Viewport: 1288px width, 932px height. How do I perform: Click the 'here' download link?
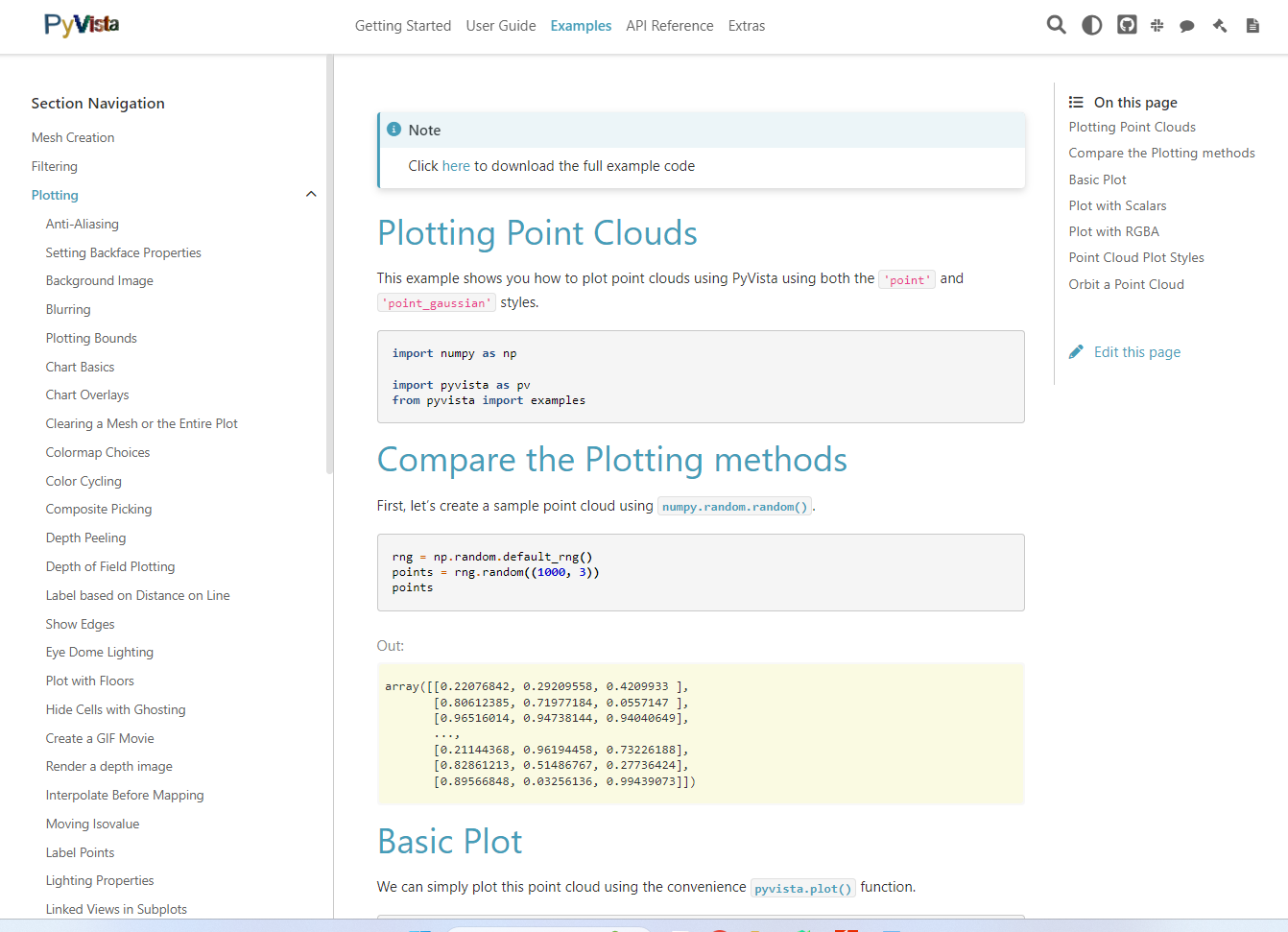456,166
